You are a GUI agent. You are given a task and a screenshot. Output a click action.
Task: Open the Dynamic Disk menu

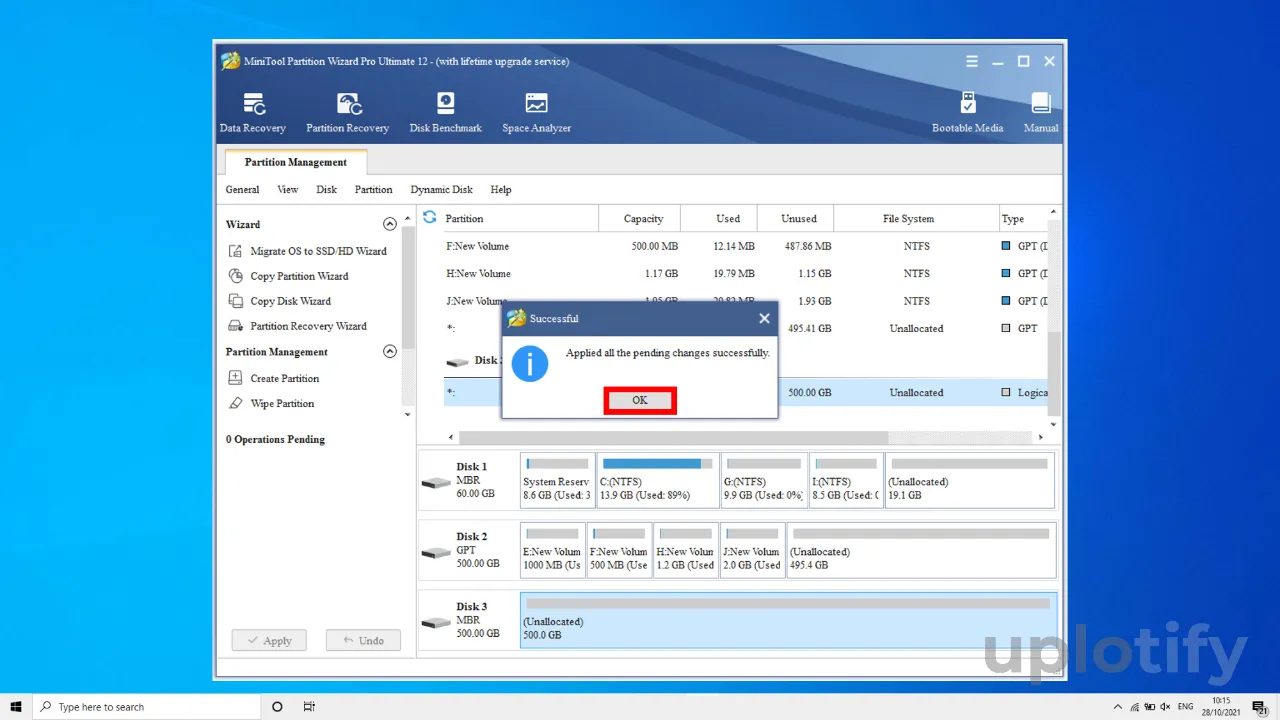pyautogui.click(x=441, y=189)
